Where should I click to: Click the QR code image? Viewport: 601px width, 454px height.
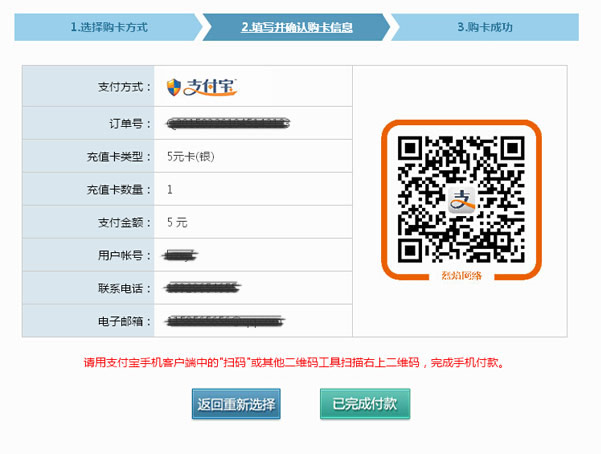(x=461, y=199)
